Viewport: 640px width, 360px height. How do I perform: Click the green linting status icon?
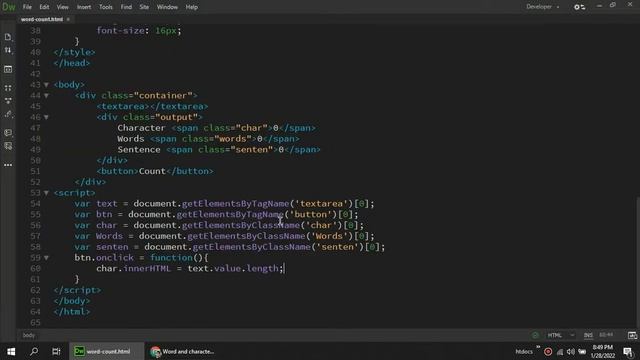(x=535, y=335)
